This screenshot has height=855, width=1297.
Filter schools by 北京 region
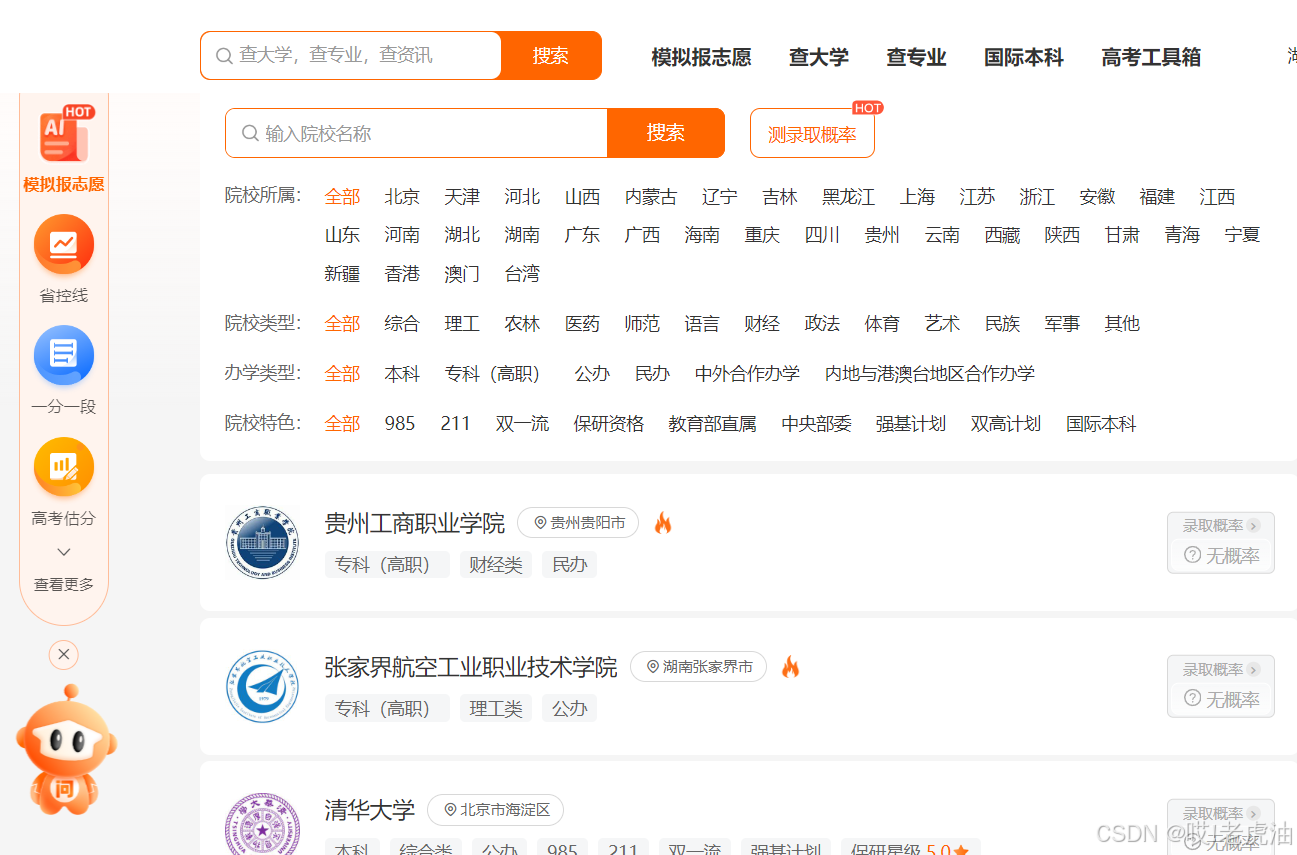tap(402, 197)
